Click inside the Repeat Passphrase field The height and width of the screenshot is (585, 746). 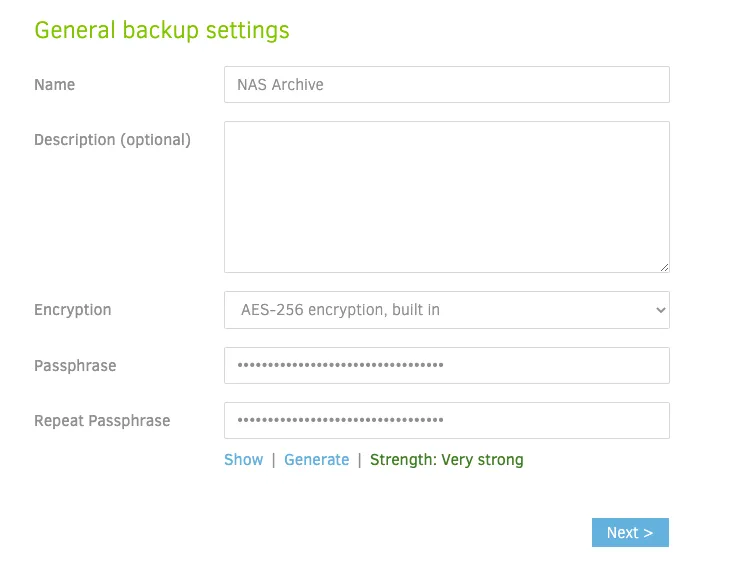pos(447,420)
